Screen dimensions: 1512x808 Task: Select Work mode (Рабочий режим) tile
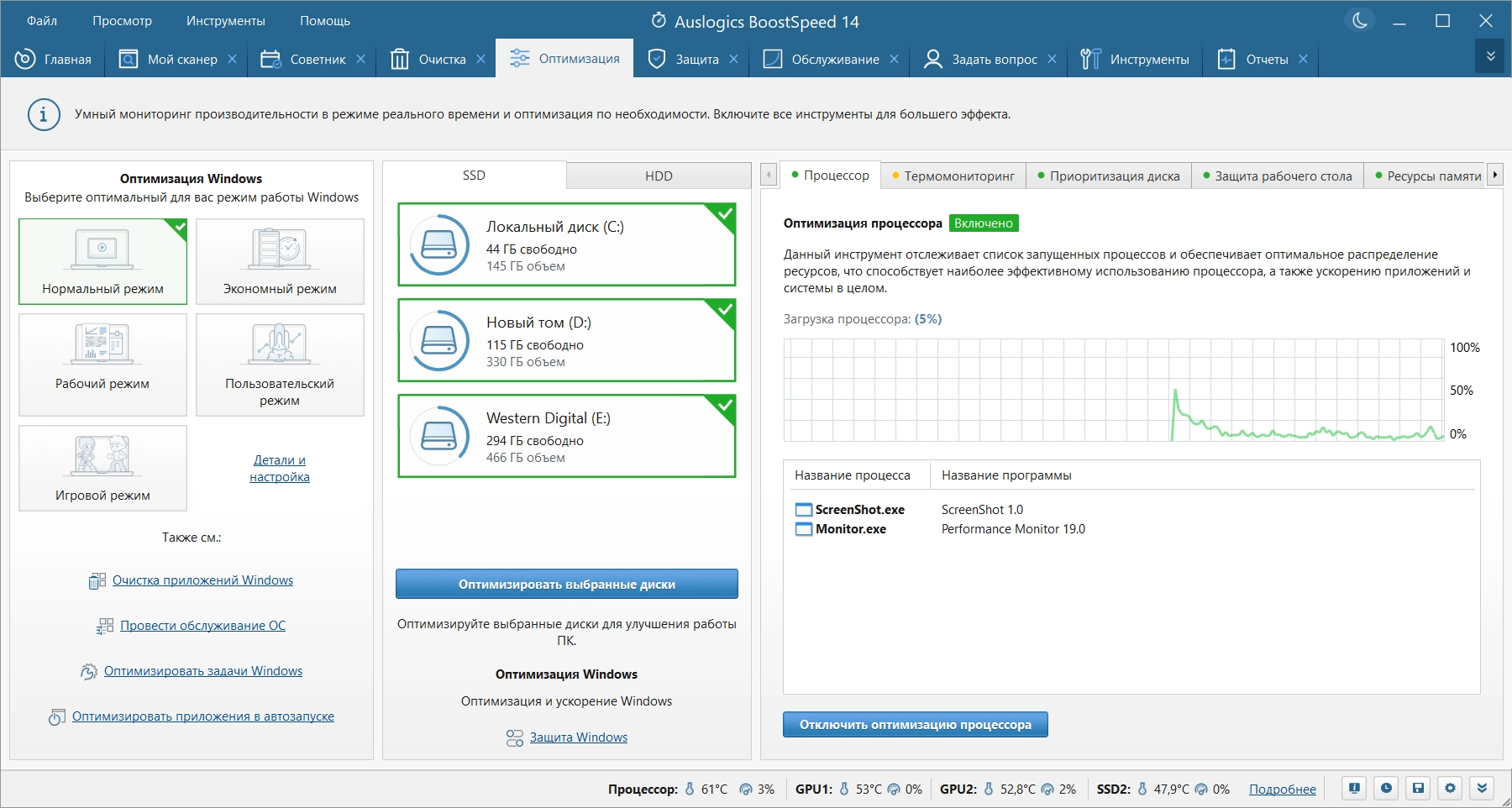click(x=102, y=365)
